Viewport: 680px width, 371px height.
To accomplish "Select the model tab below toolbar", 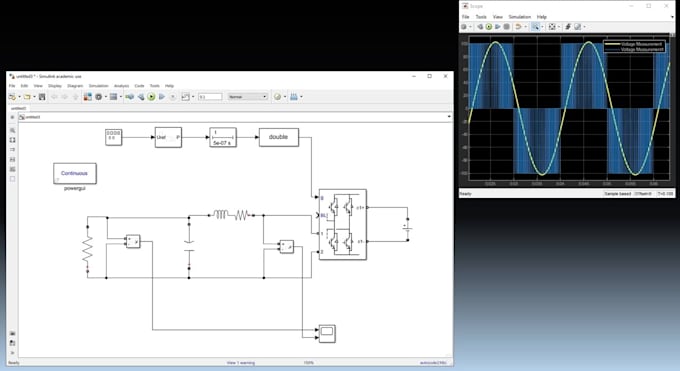I will [19, 108].
